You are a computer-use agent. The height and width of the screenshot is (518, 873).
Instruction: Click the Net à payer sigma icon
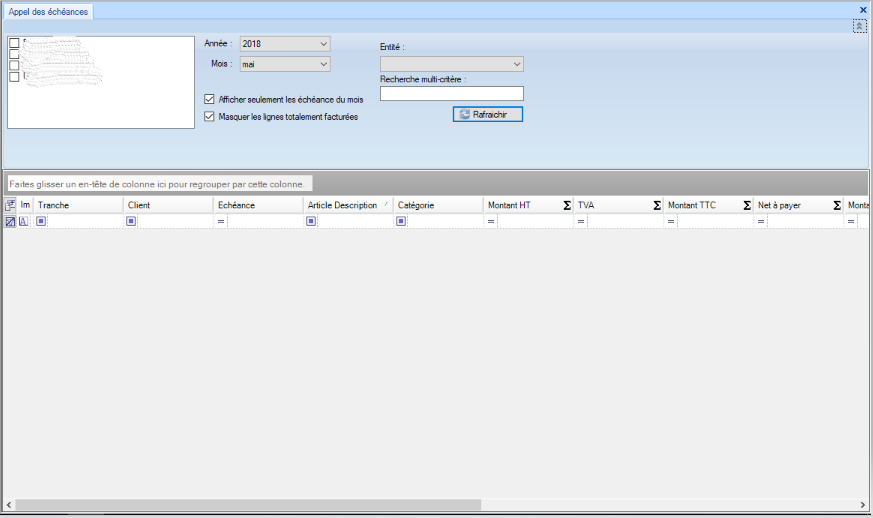[837, 205]
